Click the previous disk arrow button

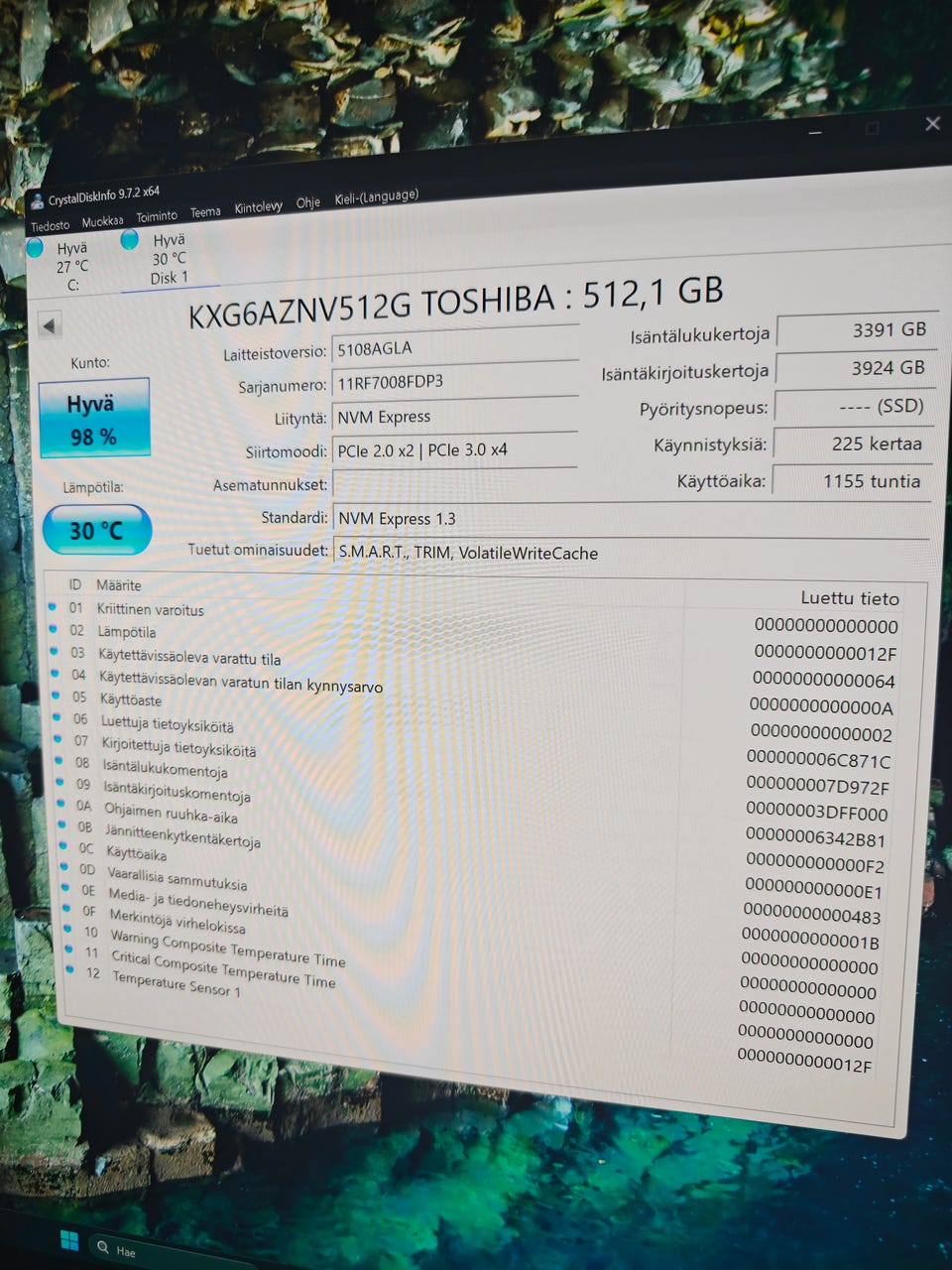[x=49, y=323]
